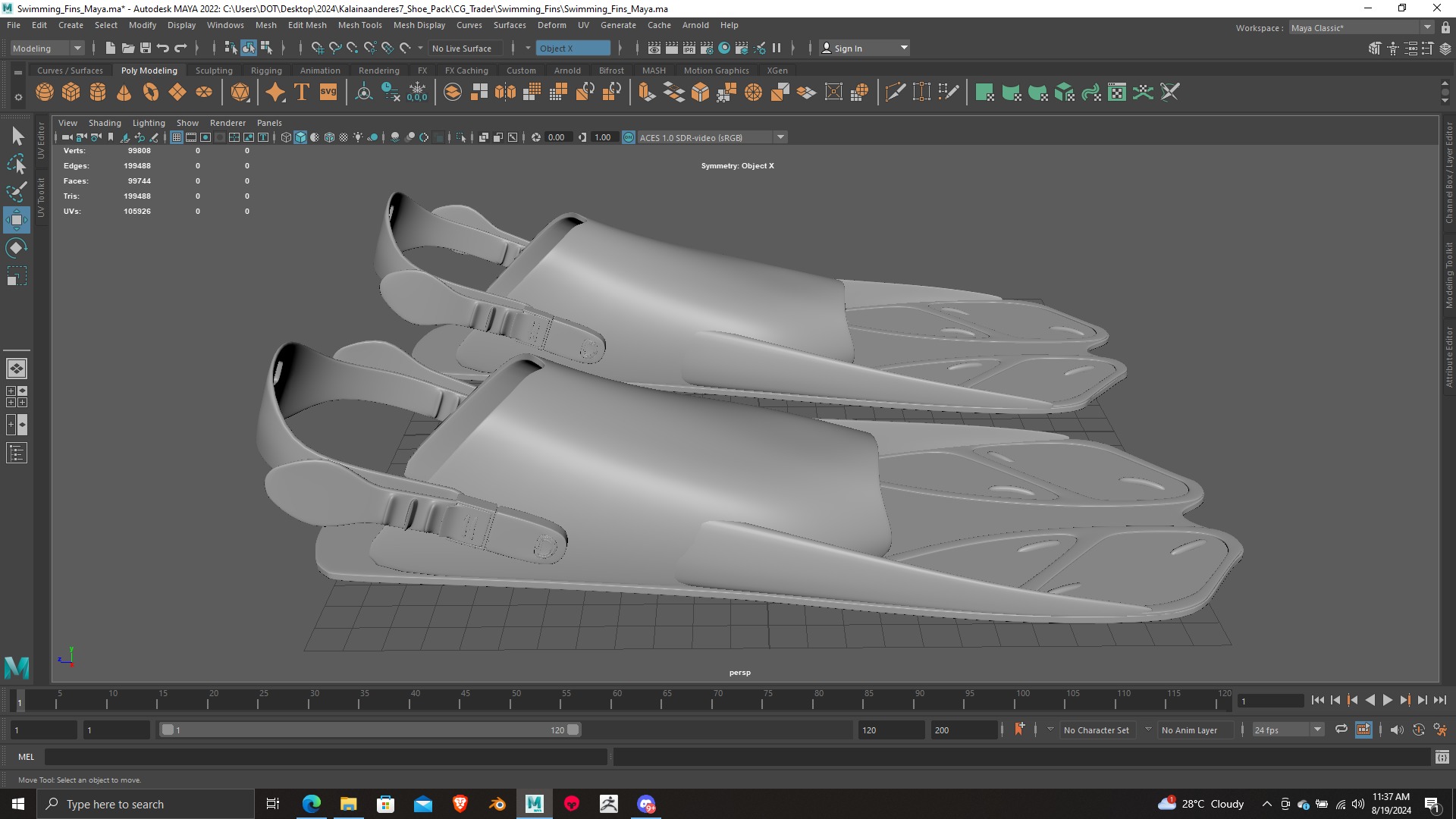1456x819 pixels.
Task: Click the current frame input field
Action: [1270, 701]
